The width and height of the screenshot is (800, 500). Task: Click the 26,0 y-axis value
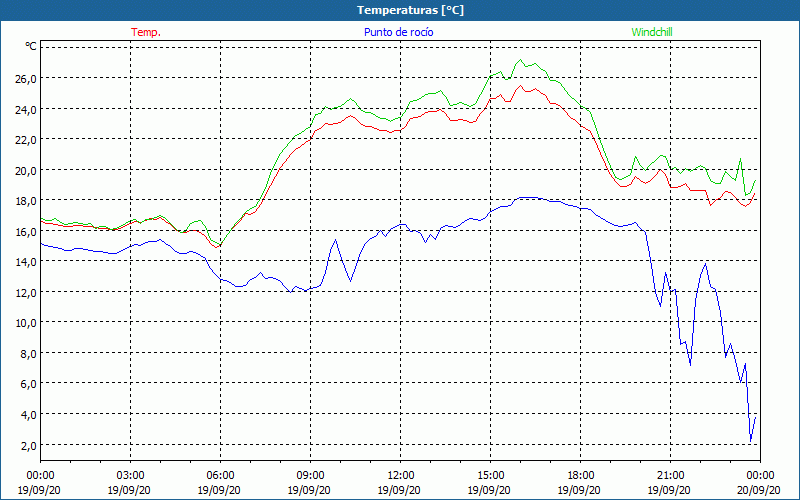click(25, 79)
